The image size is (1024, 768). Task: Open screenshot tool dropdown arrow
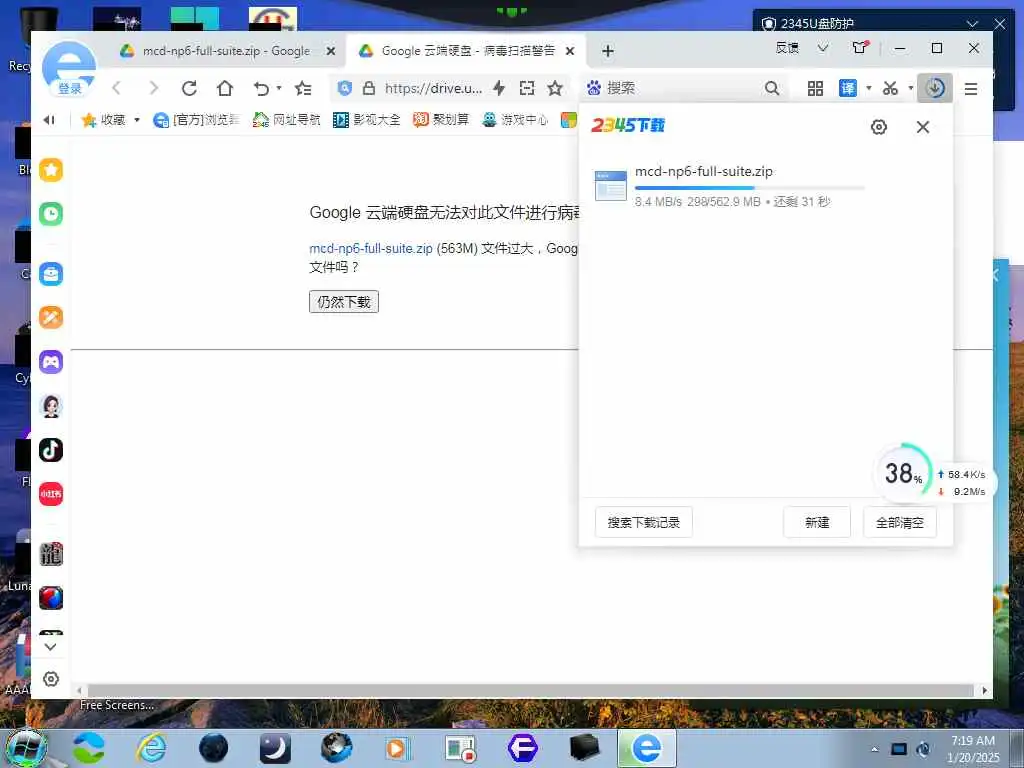coord(910,88)
